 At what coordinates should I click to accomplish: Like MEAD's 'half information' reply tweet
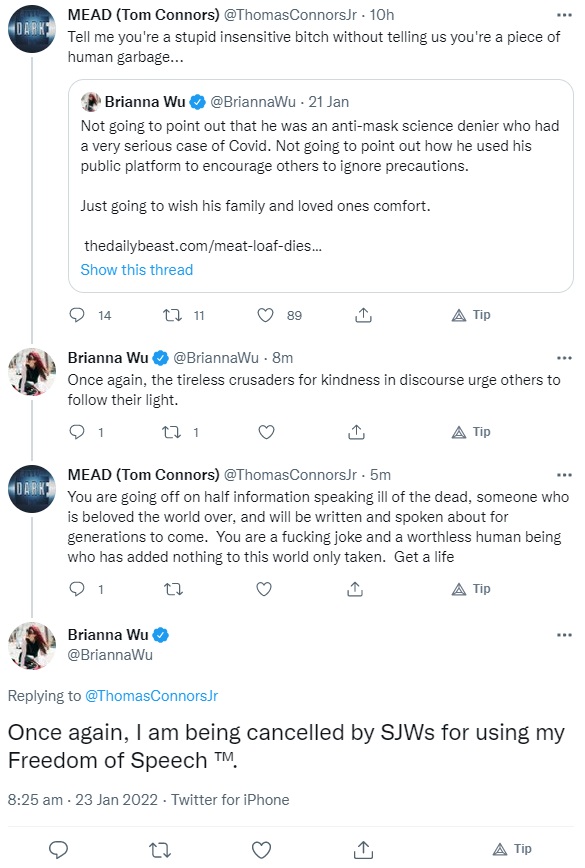point(264,589)
